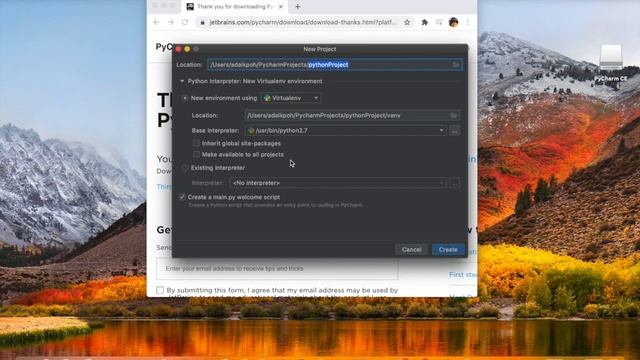Close the Chrome tab
The image size is (640, 360).
pyautogui.click(x=281, y=7)
